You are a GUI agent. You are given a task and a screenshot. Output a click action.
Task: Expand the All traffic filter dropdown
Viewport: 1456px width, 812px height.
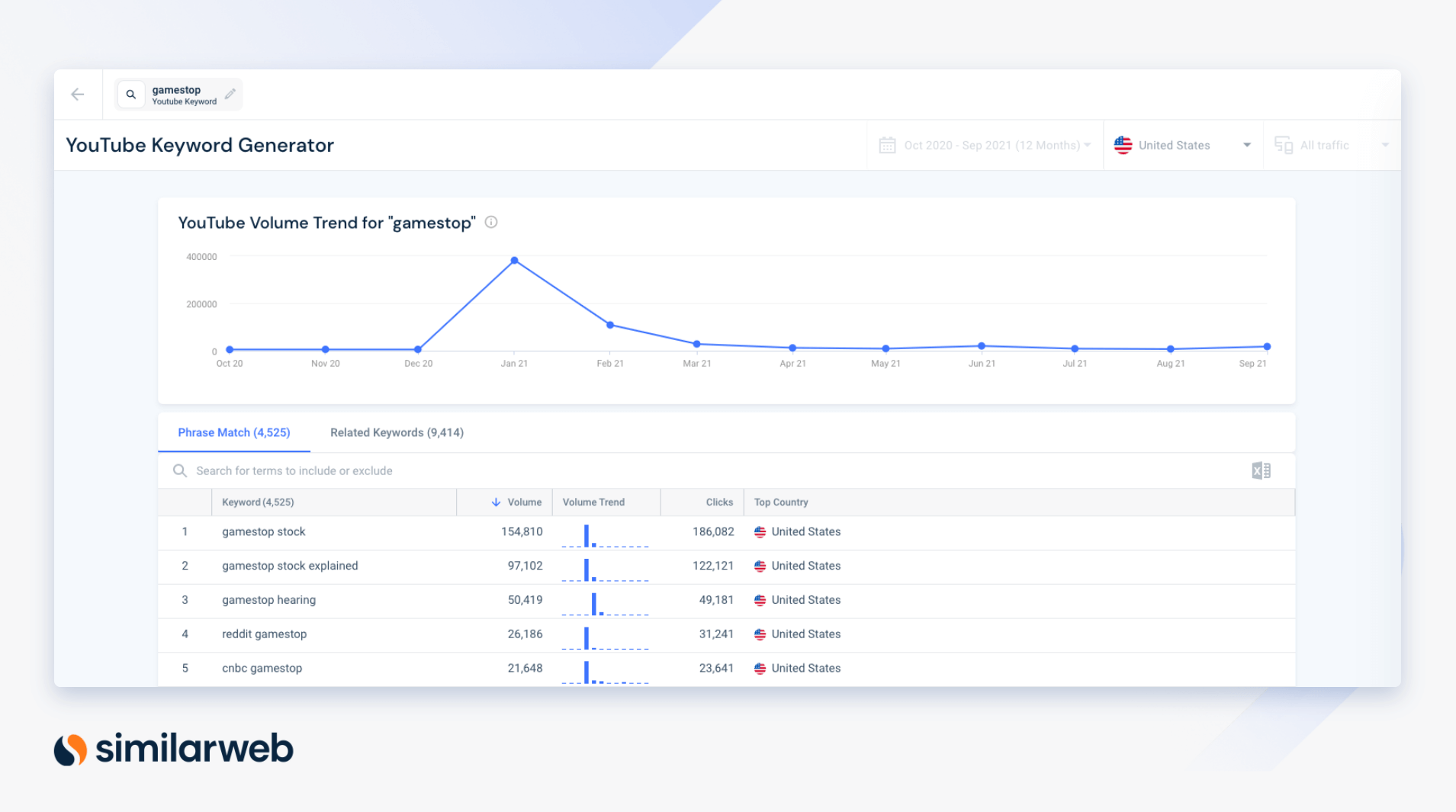(x=1387, y=145)
